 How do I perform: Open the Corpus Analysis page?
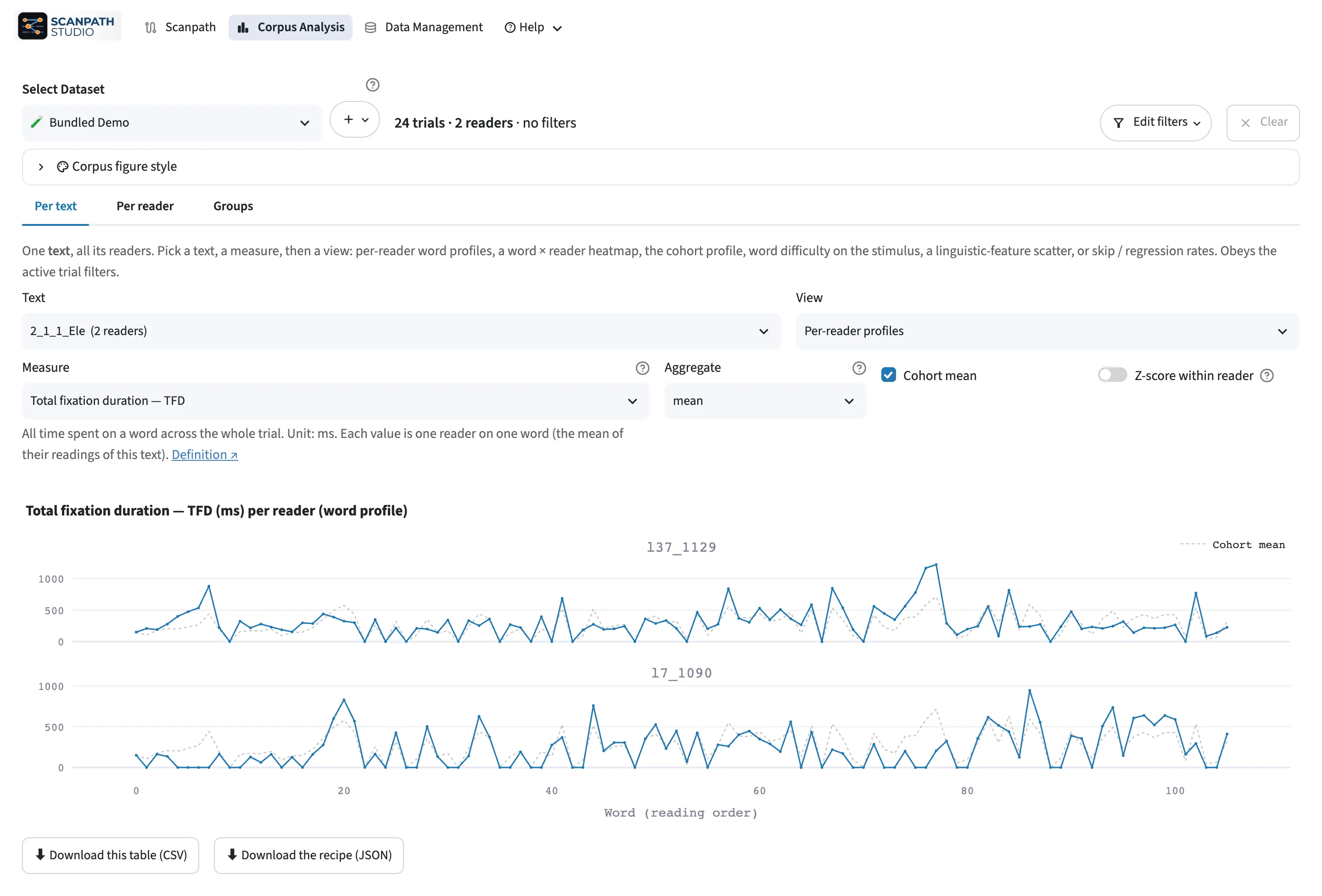point(291,27)
